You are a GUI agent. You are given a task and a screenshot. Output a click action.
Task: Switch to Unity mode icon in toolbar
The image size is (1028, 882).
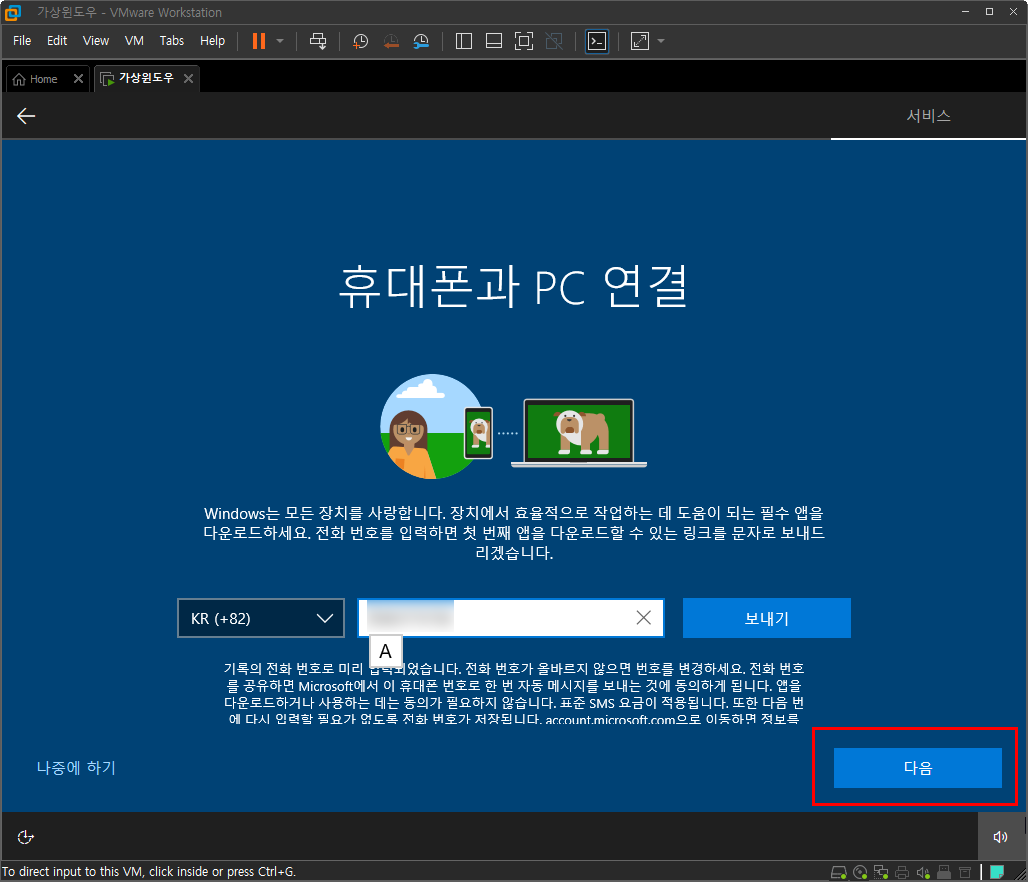coord(554,41)
